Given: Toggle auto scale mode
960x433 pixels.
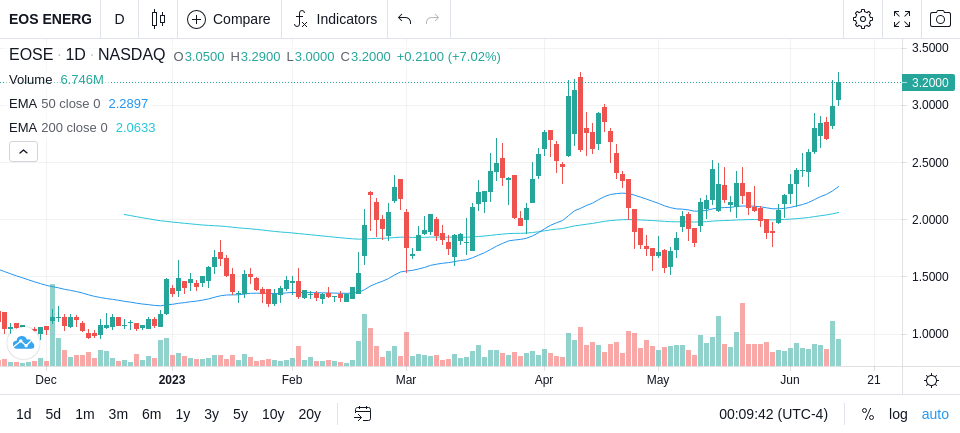Looking at the screenshot, I should 935,414.
